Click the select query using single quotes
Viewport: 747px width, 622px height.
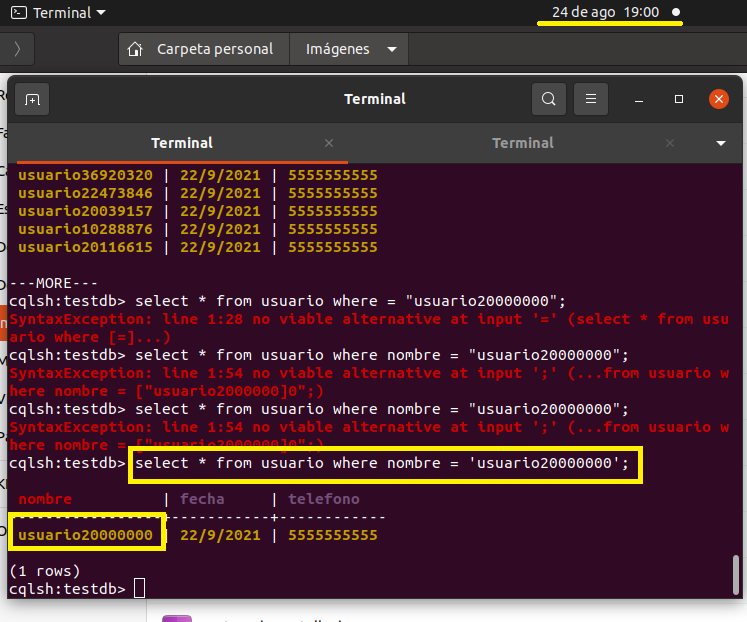coord(382,463)
